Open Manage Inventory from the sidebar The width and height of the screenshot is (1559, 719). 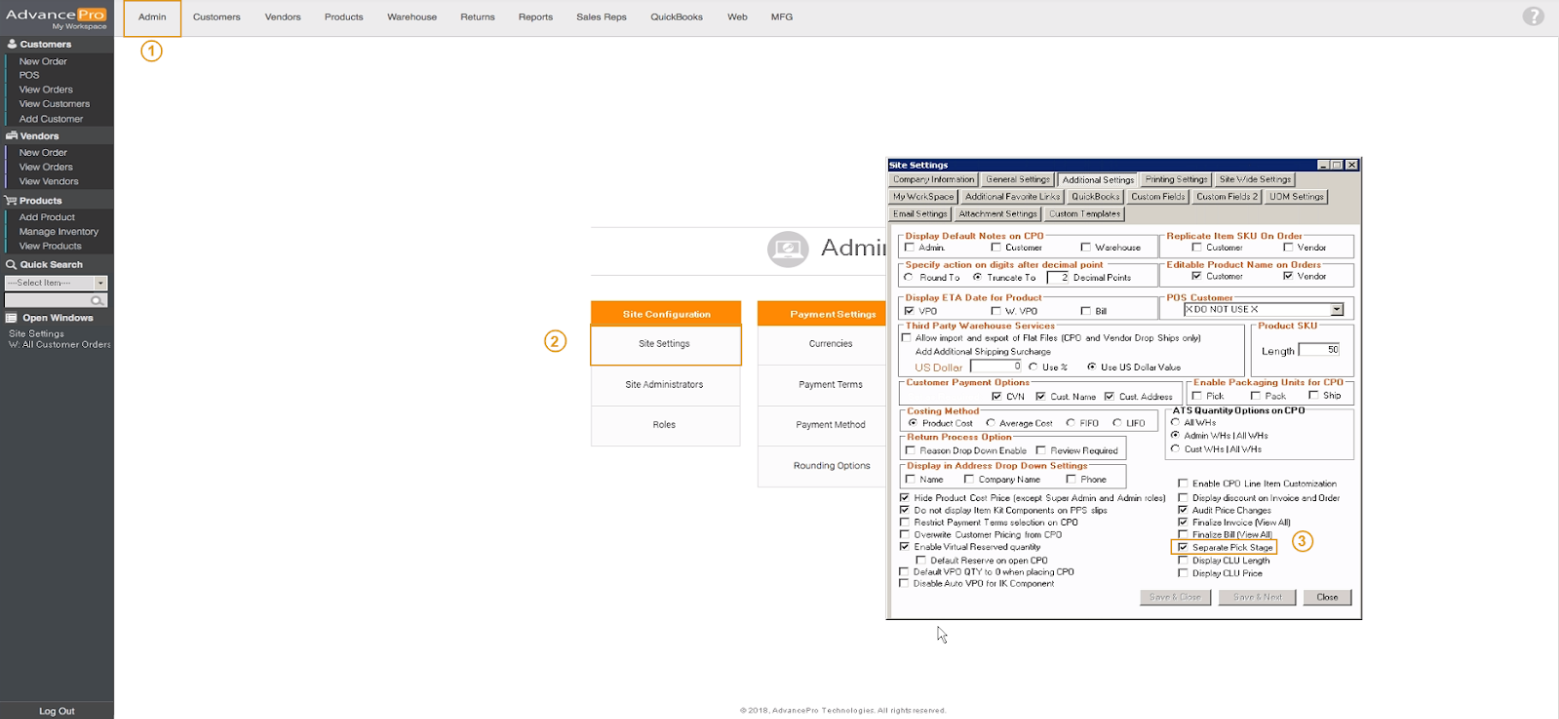click(58, 232)
